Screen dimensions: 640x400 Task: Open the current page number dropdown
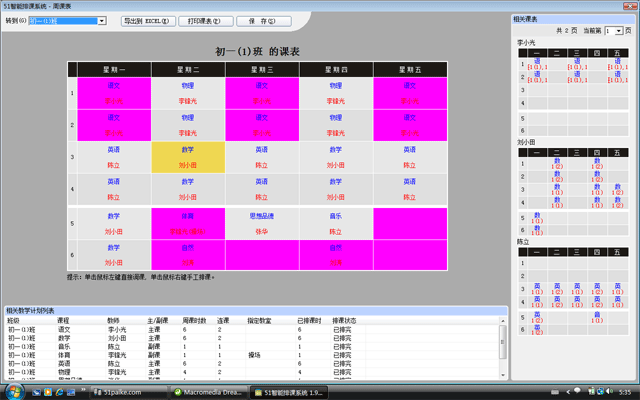[619, 31]
